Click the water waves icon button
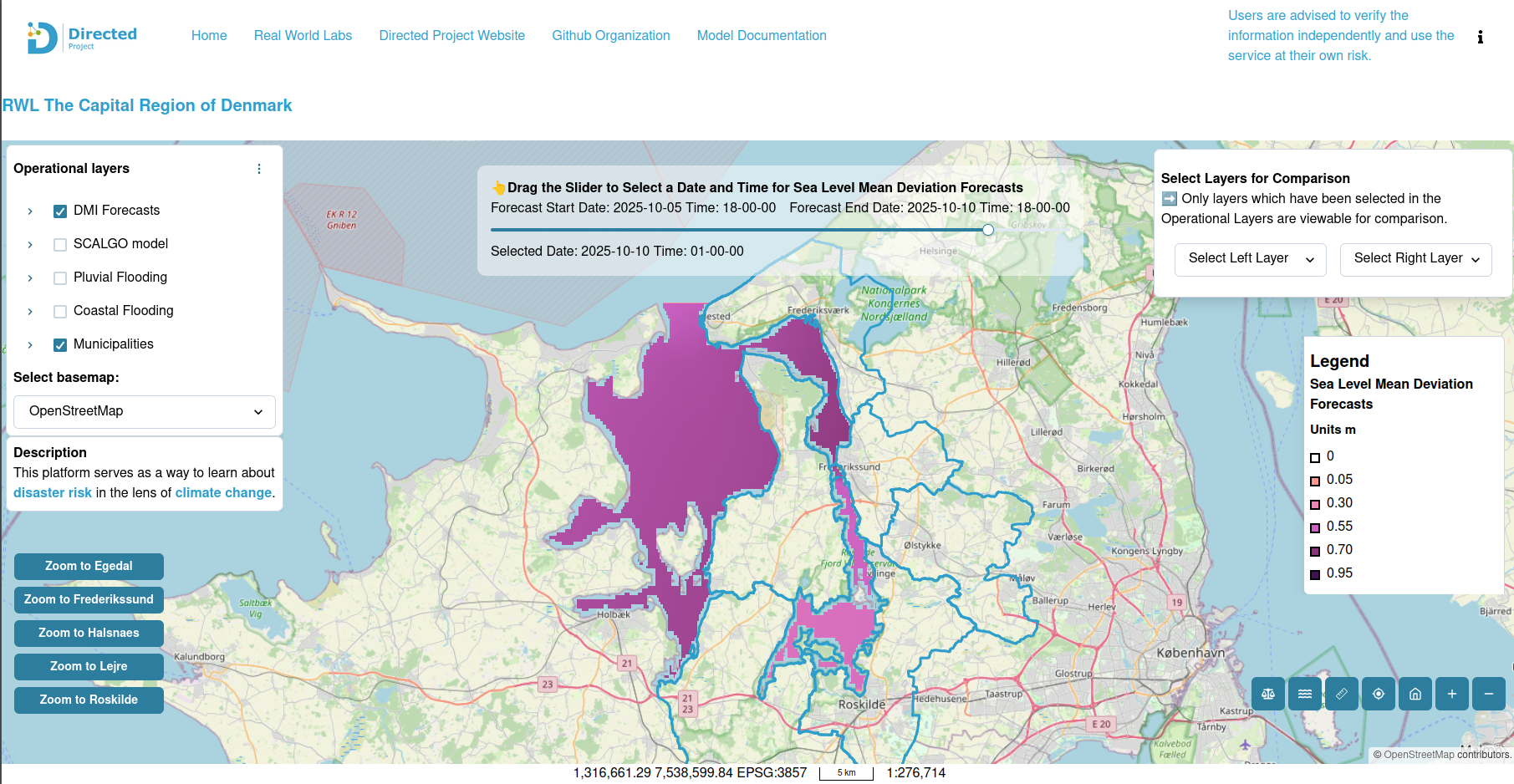The image size is (1514, 784). click(x=1305, y=694)
